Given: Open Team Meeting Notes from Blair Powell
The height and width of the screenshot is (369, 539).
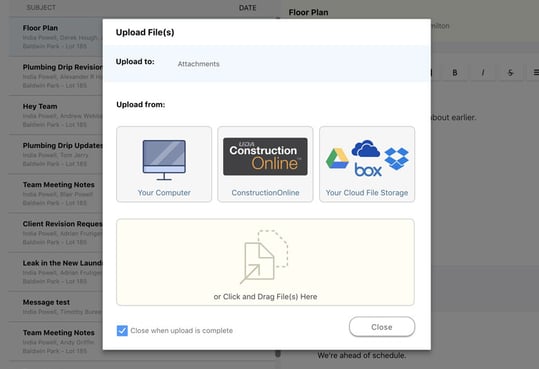Looking at the screenshot, I should point(56,194).
